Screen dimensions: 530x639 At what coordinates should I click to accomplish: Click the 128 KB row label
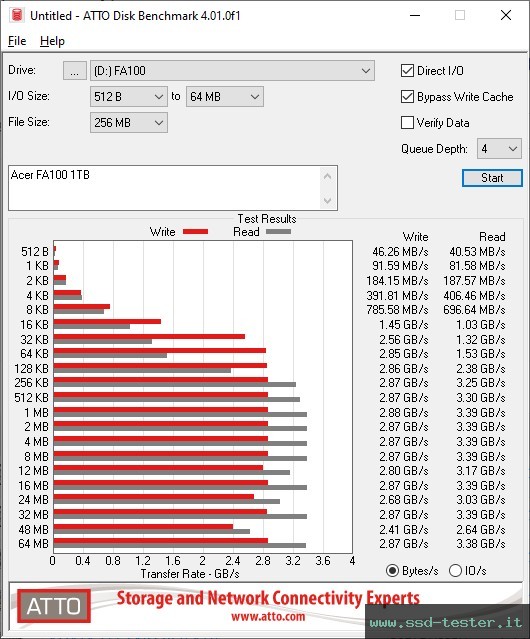31,368
